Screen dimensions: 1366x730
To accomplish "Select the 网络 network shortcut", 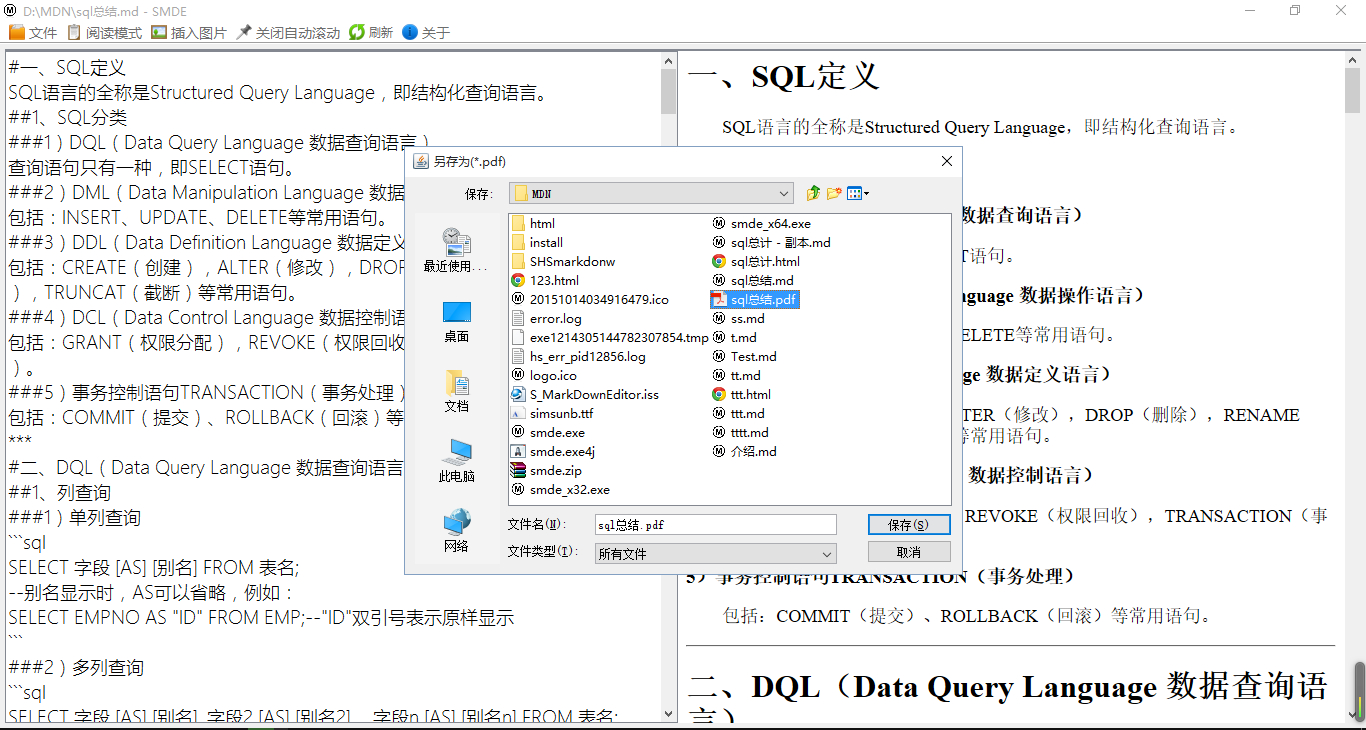I will [x=456, y=531].
